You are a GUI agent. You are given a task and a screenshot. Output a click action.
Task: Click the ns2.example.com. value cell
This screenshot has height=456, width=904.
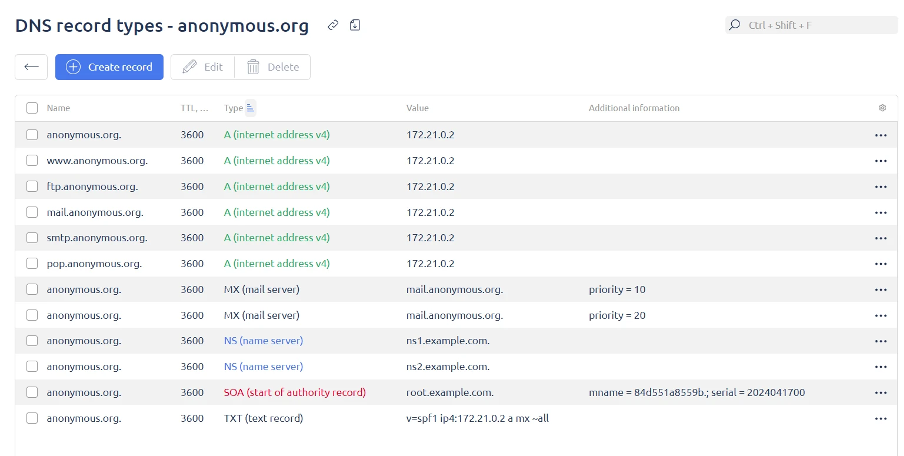[448, 367]
